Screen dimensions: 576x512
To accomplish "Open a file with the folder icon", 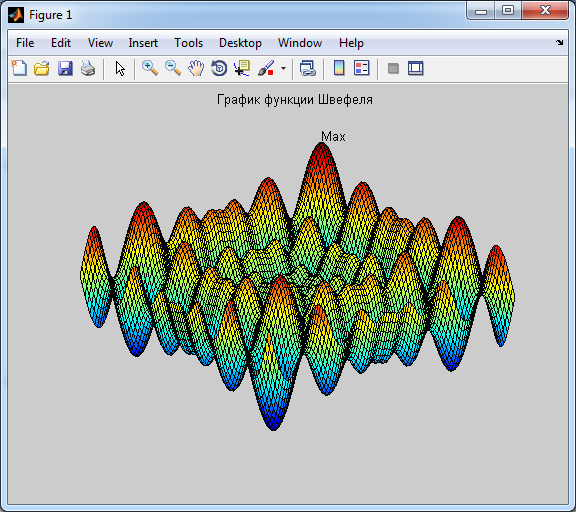I will coord(42,68).
